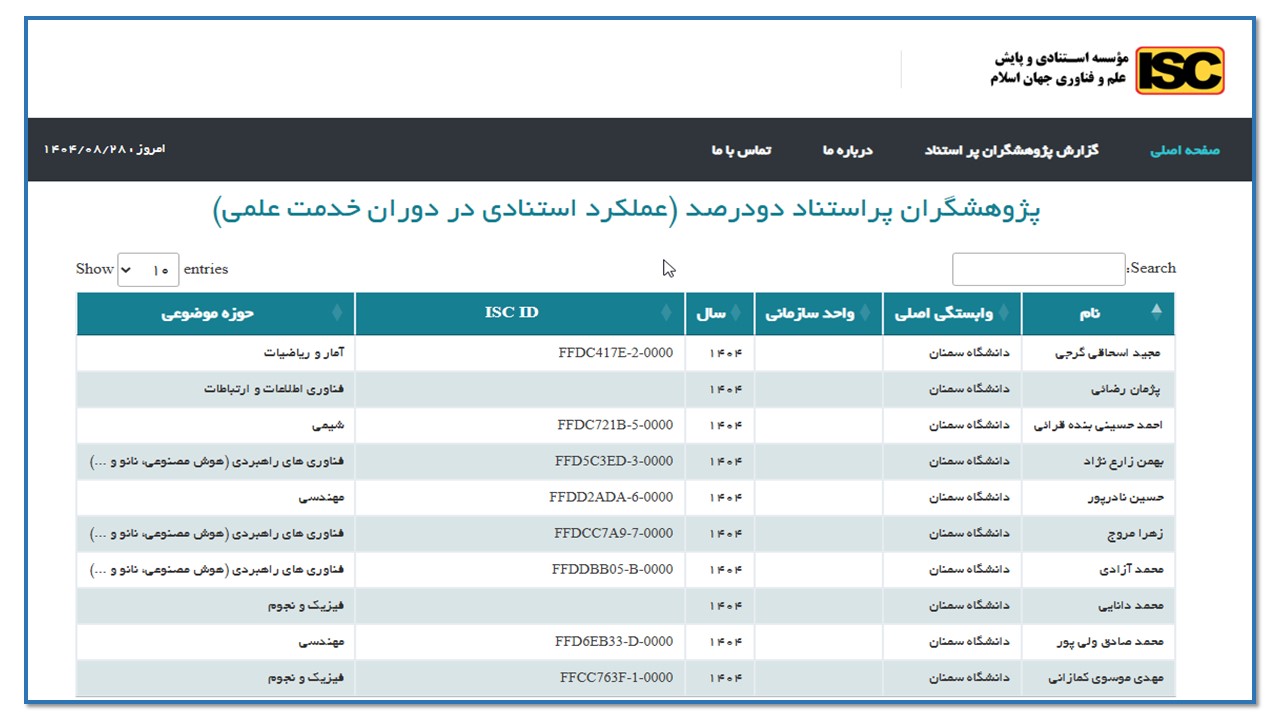This screenshot has height=720, width=1280.
Task: Click inside the Search input field
Action: click(x=1038, y=269)
